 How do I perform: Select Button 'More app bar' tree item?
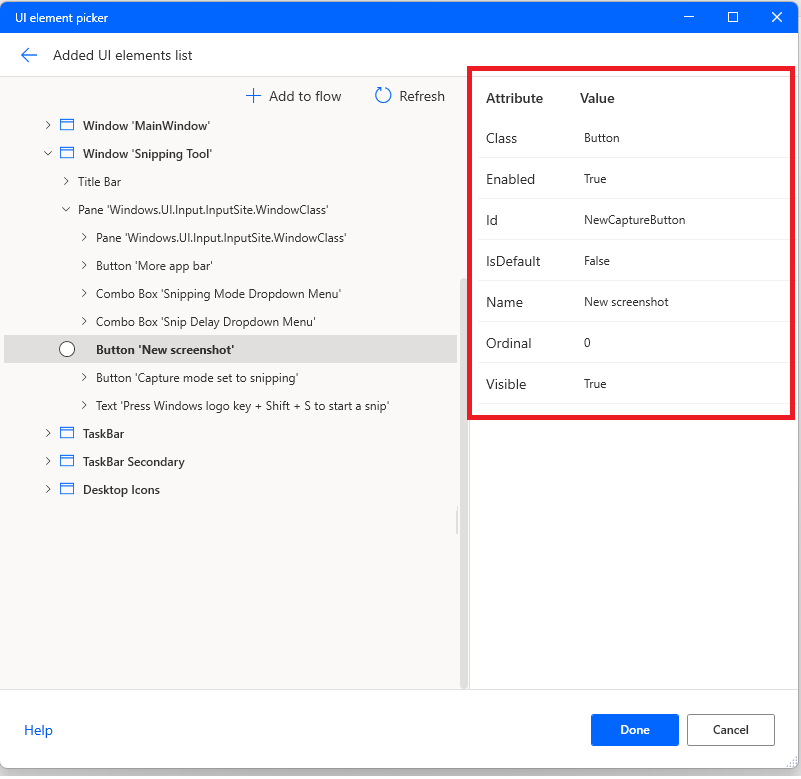(154, 265)
